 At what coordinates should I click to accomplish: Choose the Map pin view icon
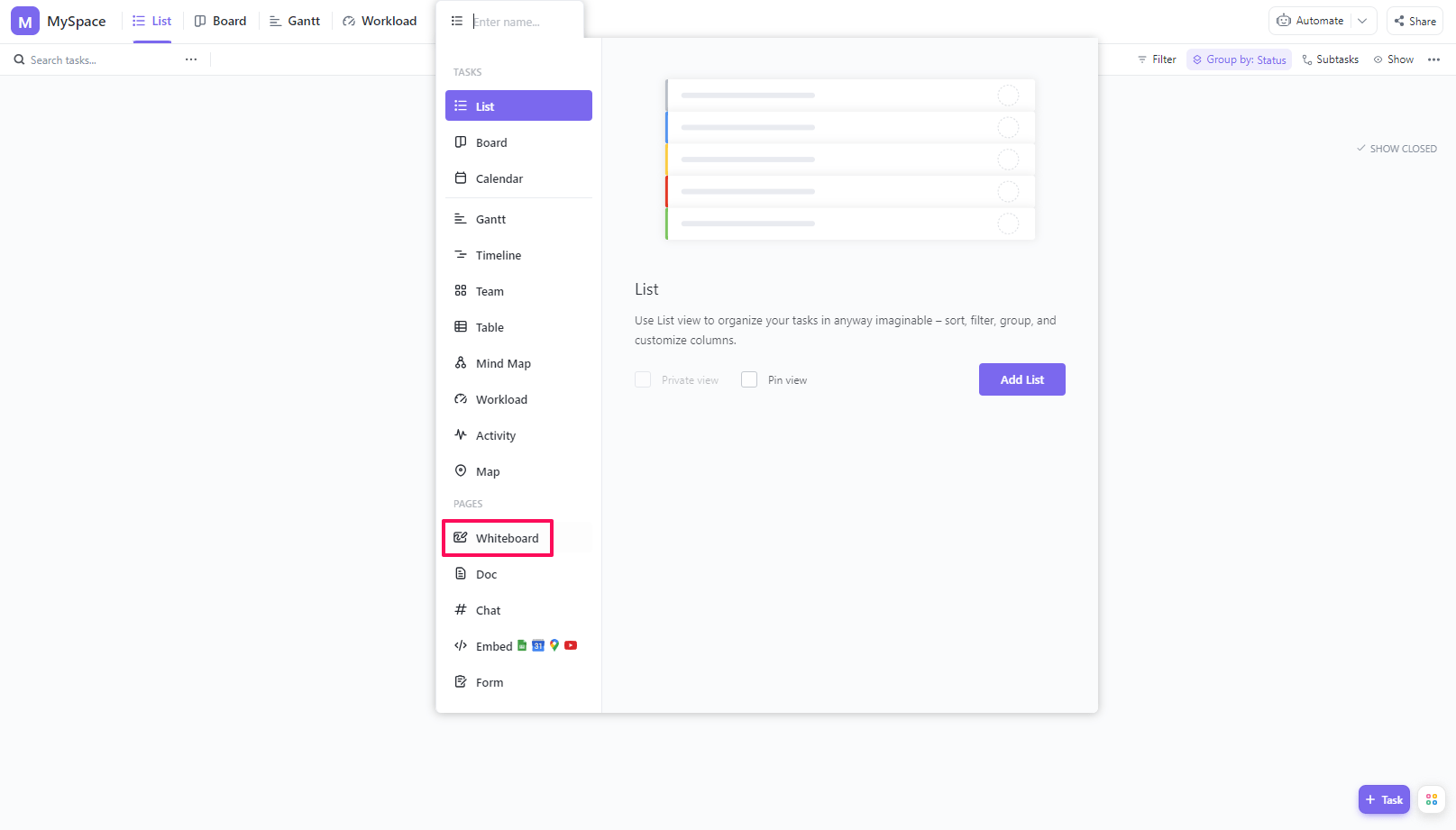(x=461, y=471)
